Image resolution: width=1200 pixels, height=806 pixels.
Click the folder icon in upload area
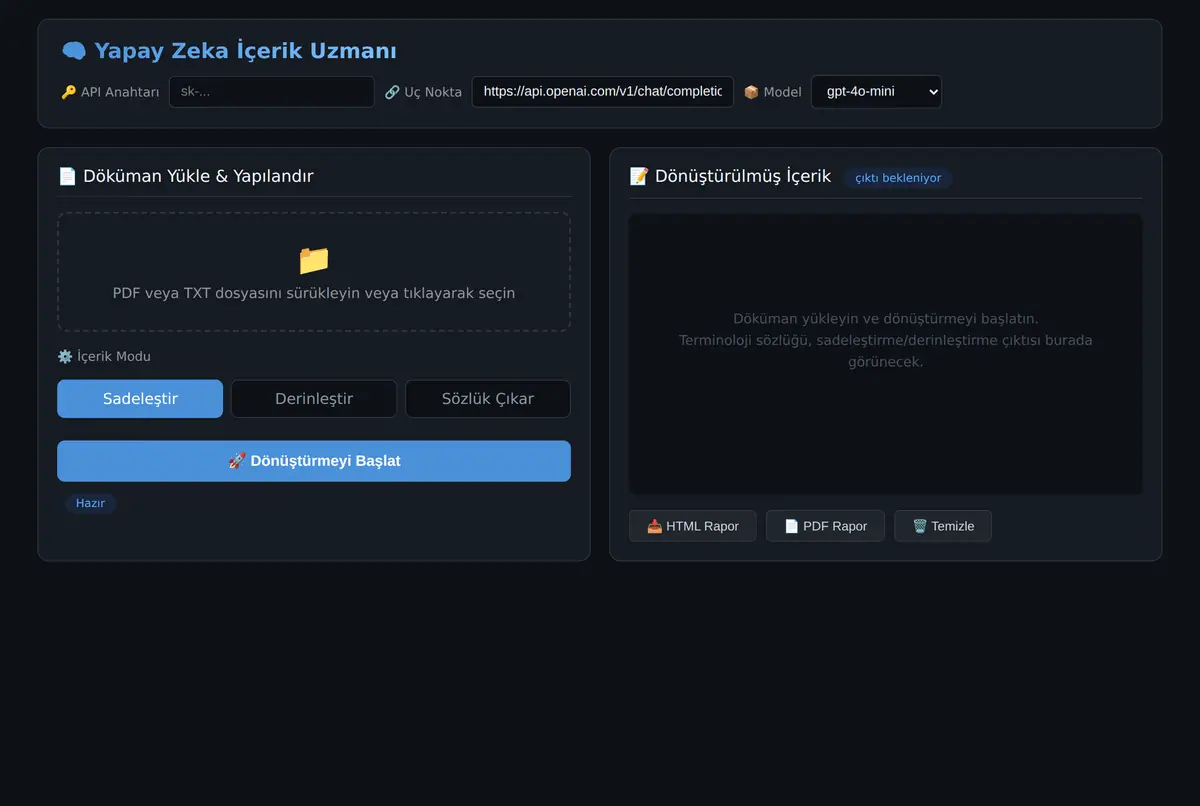pos(314,260)
